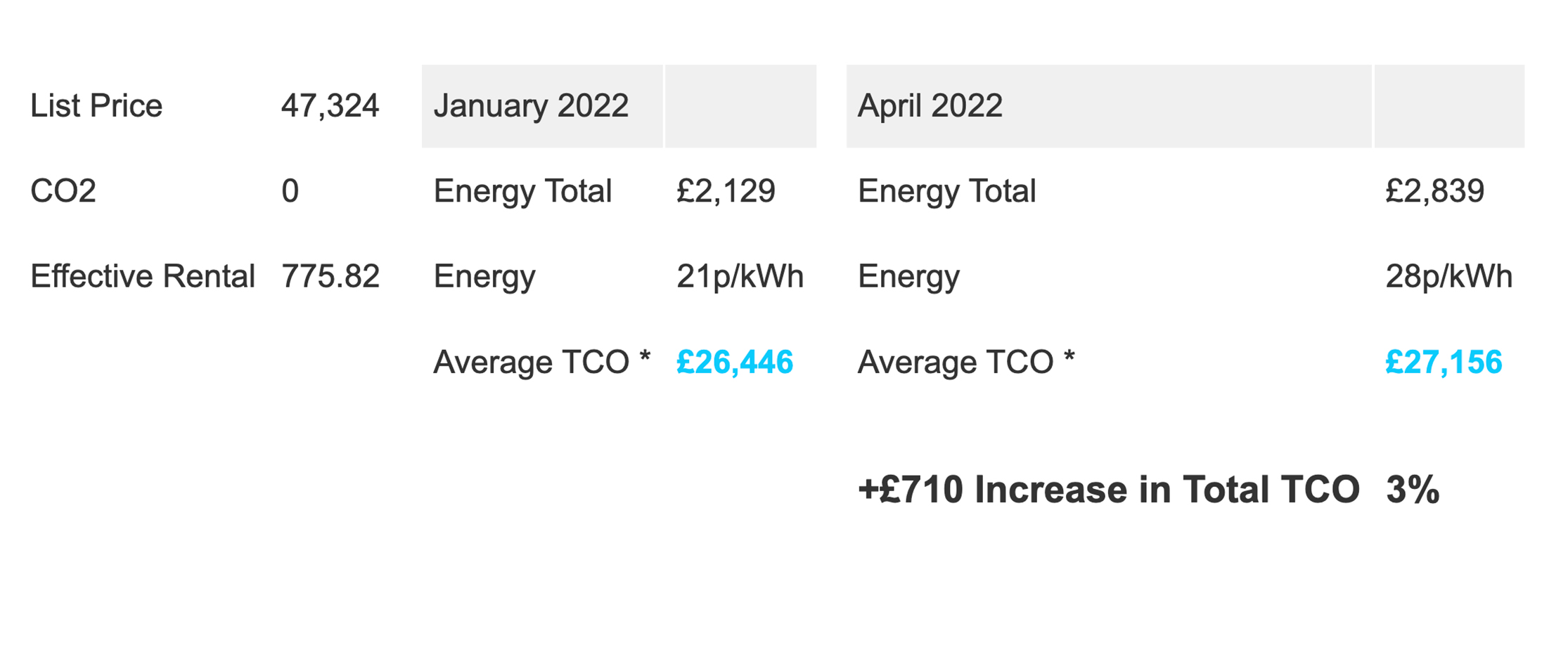Click the April 2022 header cell
The image size is (1568, 645).
[930, 106]
